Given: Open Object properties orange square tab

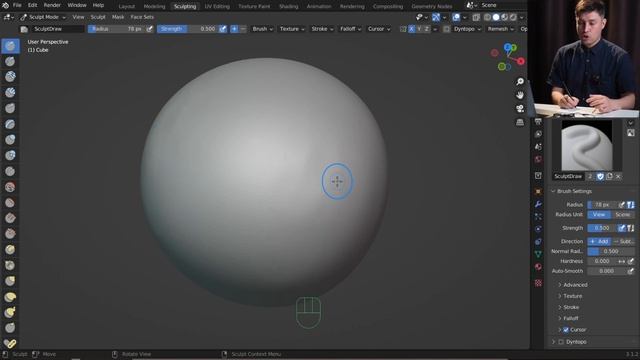Looking at the screenshot, I should point(538,191).
